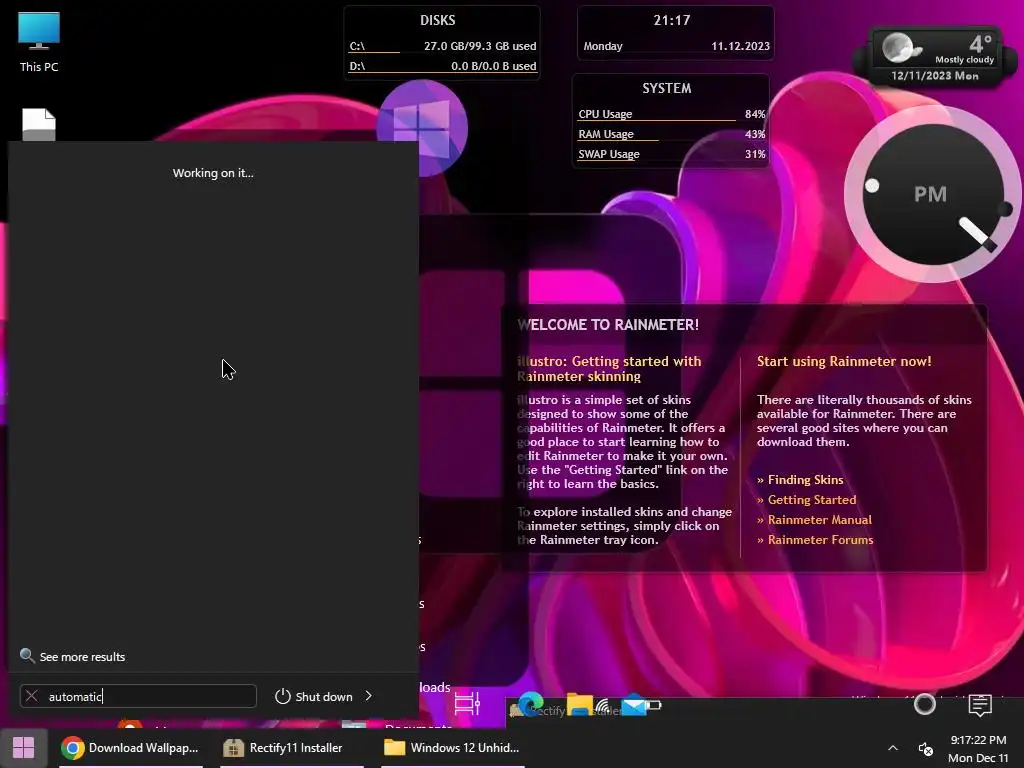Click the SYSTEM skin title
The height and width of the screenshot is (768, 1024).
[x=666, y=88]
